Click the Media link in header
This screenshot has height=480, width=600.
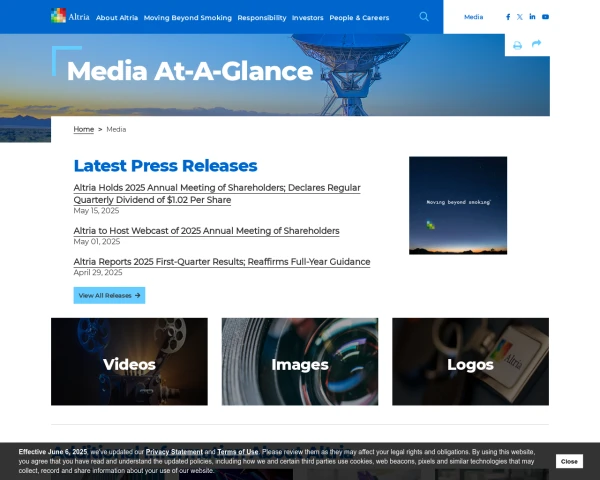click(x=473, y=17)
